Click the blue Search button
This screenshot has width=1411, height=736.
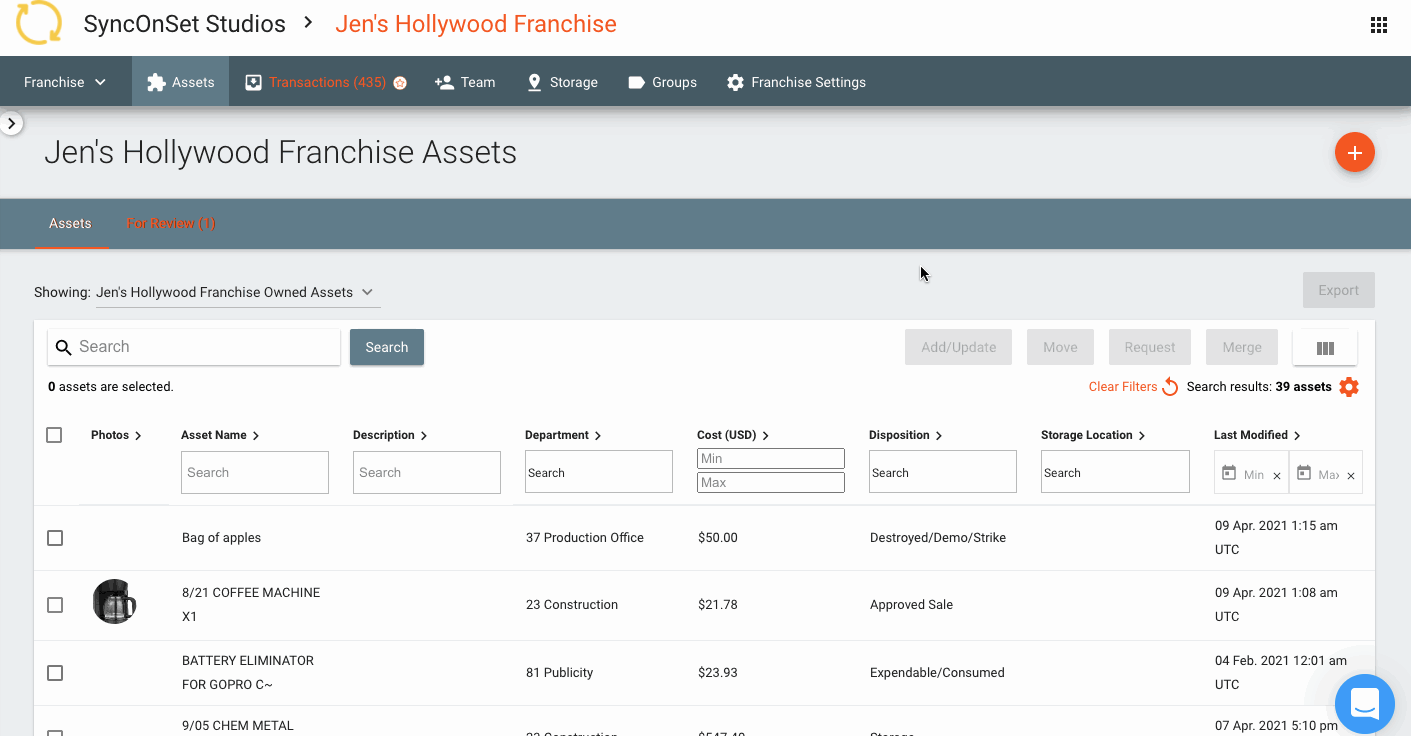(x=387, y=347)
